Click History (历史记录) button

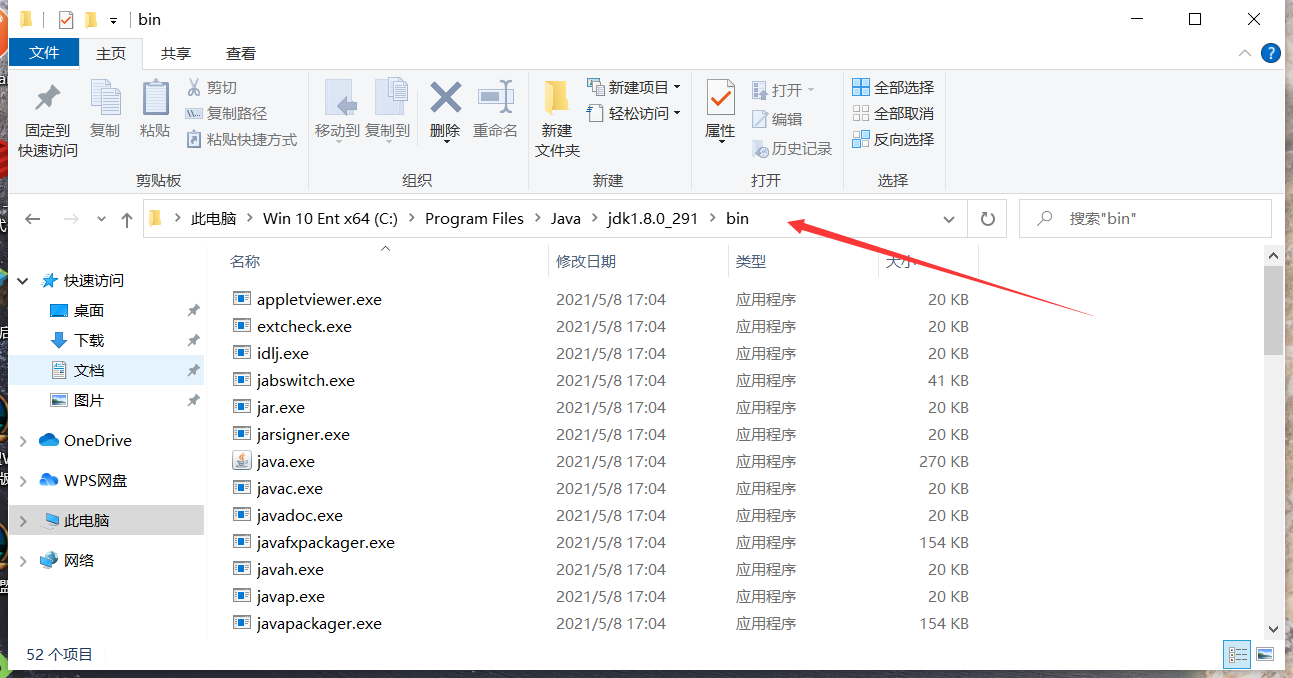(x=792, y=148)
